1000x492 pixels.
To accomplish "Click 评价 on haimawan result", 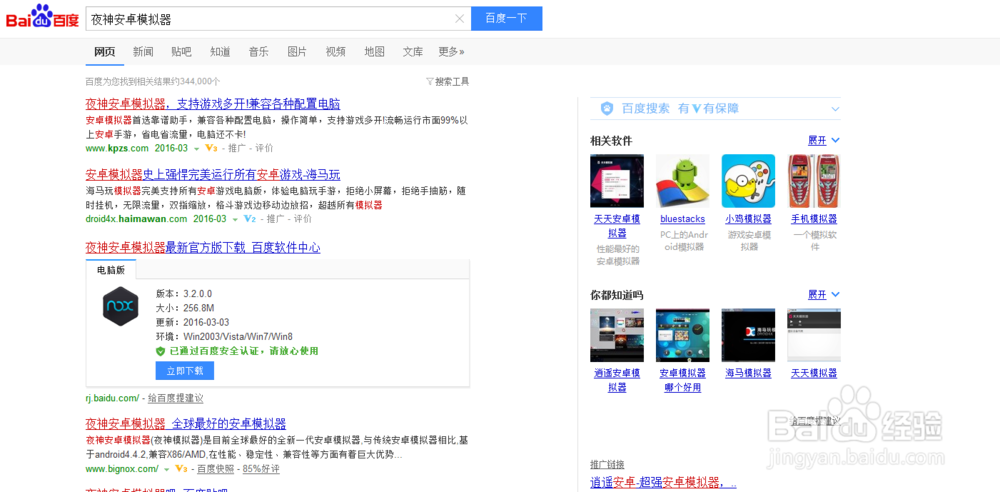I will coord(302,219).
